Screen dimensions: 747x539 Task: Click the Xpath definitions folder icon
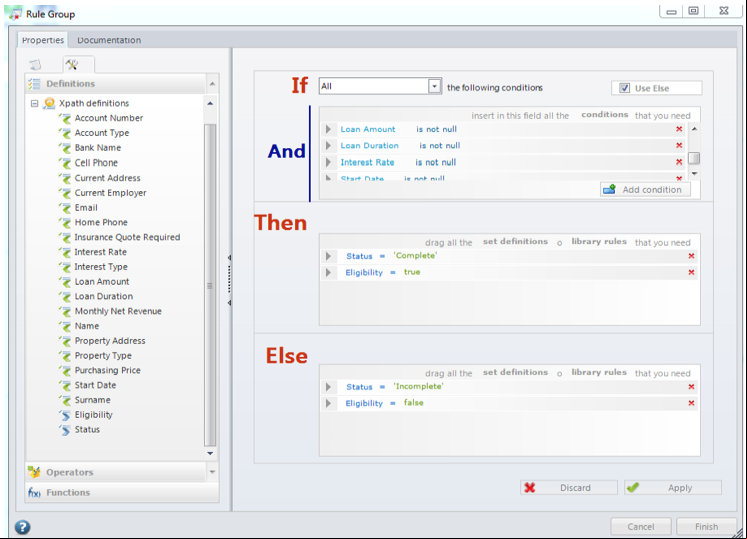(49, 103)
